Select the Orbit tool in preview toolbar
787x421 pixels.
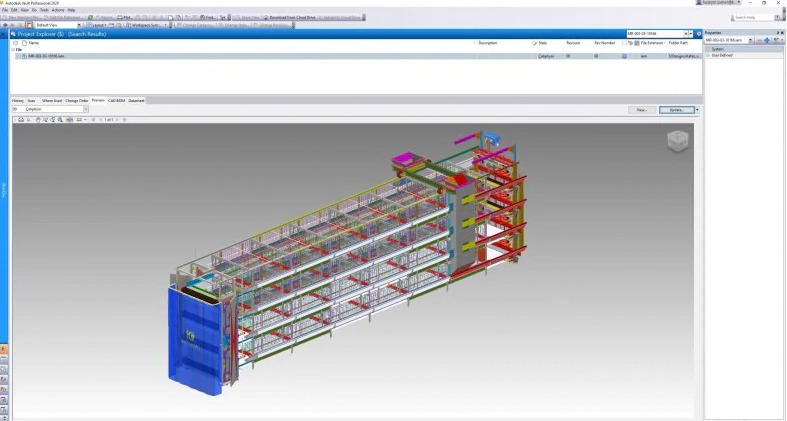point(53,120)
